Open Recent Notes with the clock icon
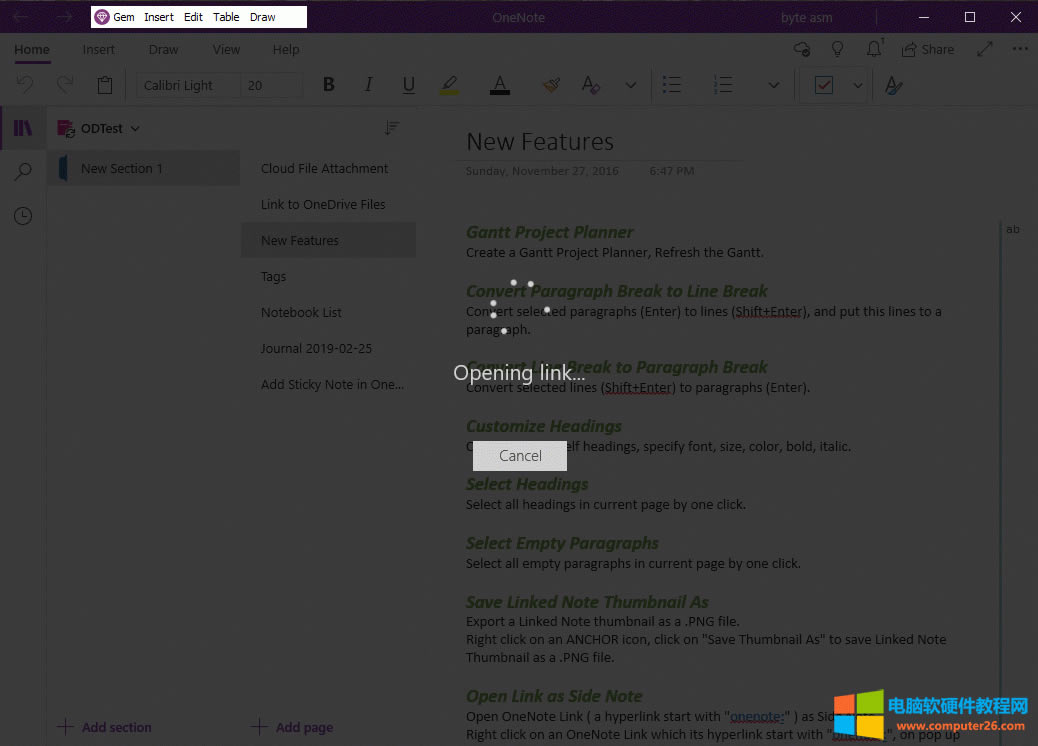Screen dimensions: 1038x746 (x=23, y=216)
